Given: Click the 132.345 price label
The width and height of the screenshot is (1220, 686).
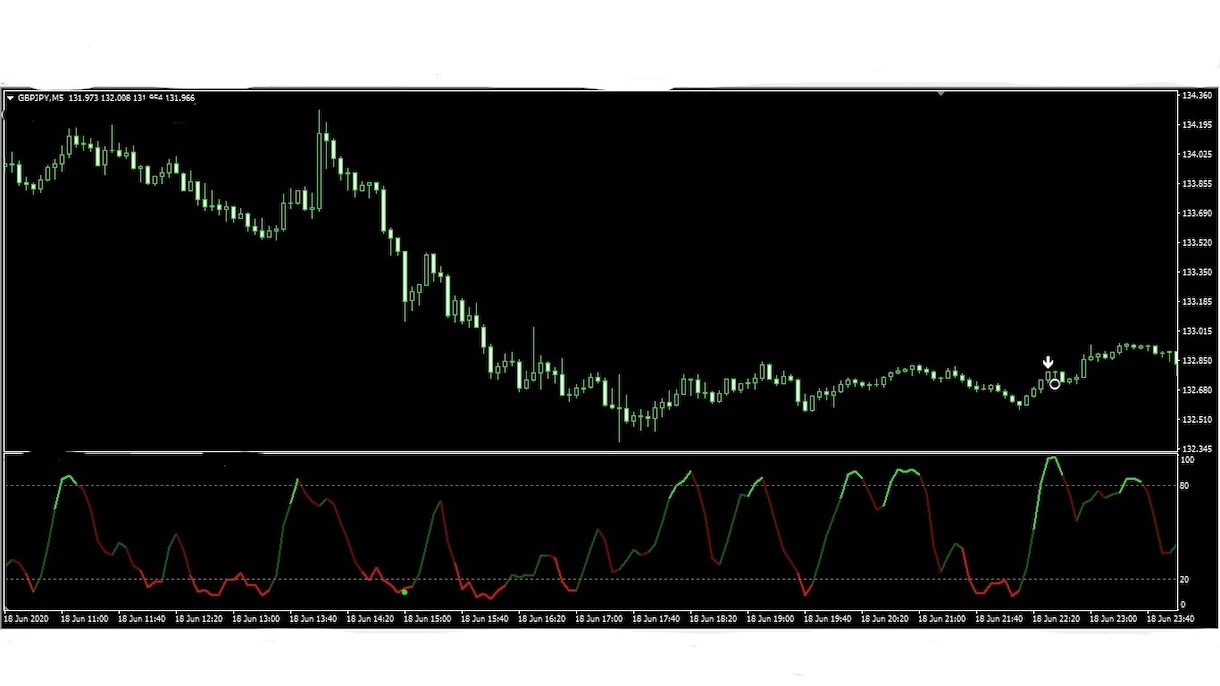Looking at the screenshot, I should 1197,449.
